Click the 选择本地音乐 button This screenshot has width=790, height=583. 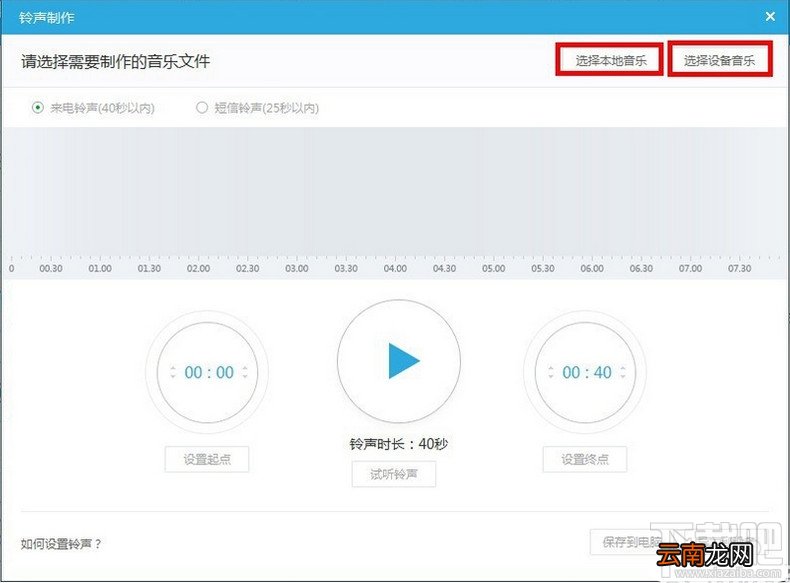pyautogui.click(x=610, y=60)
